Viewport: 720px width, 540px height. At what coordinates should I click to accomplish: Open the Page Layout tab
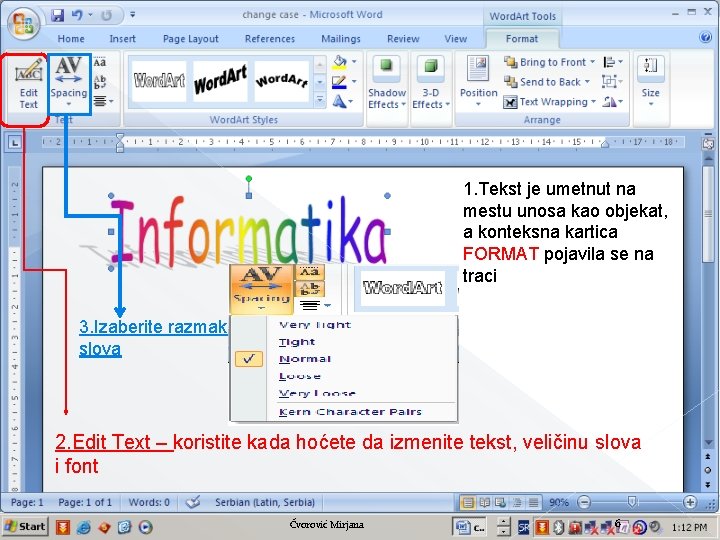(x=191, y=39)
